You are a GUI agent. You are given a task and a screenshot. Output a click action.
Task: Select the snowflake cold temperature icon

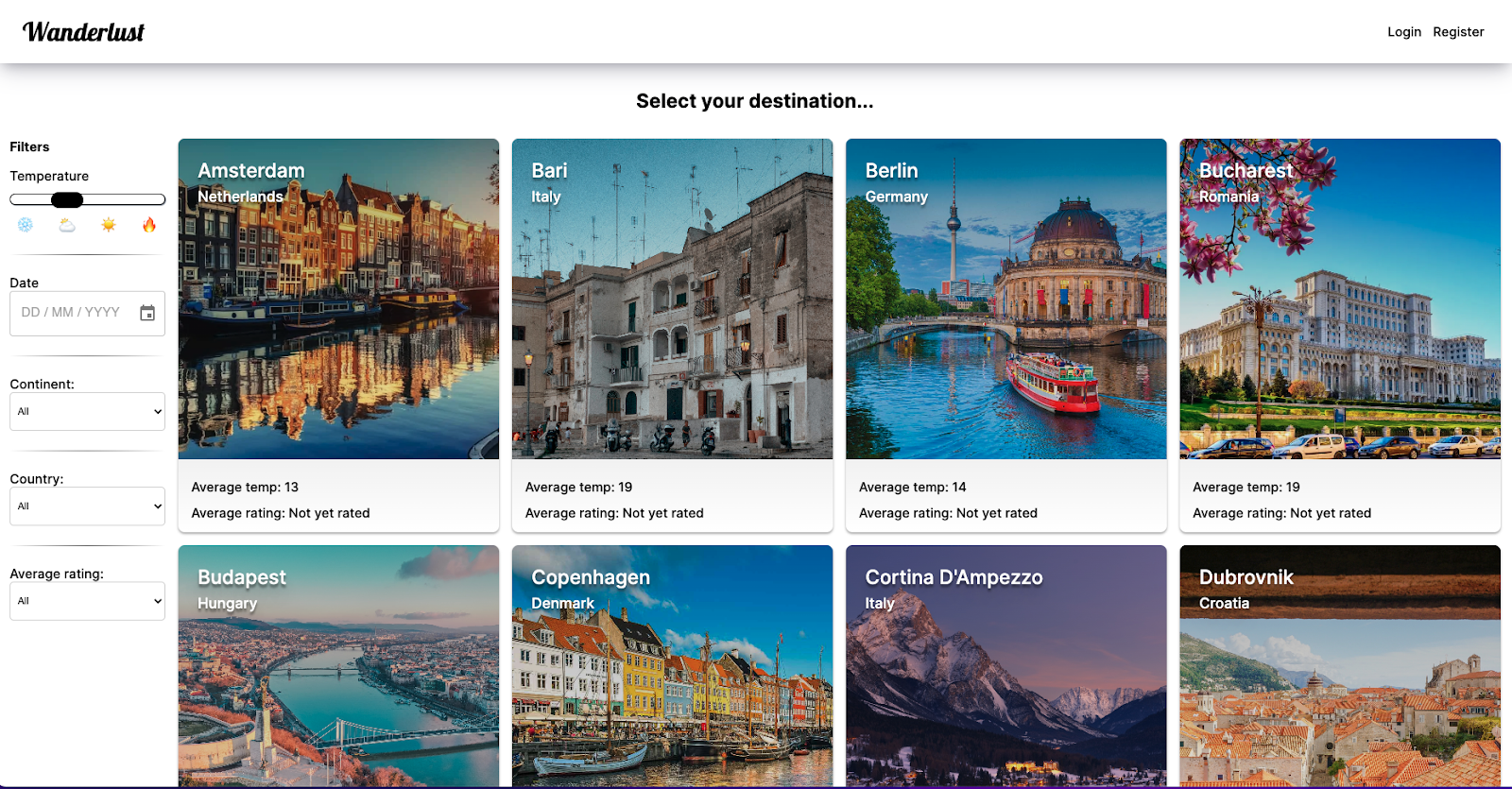point(26,225)
